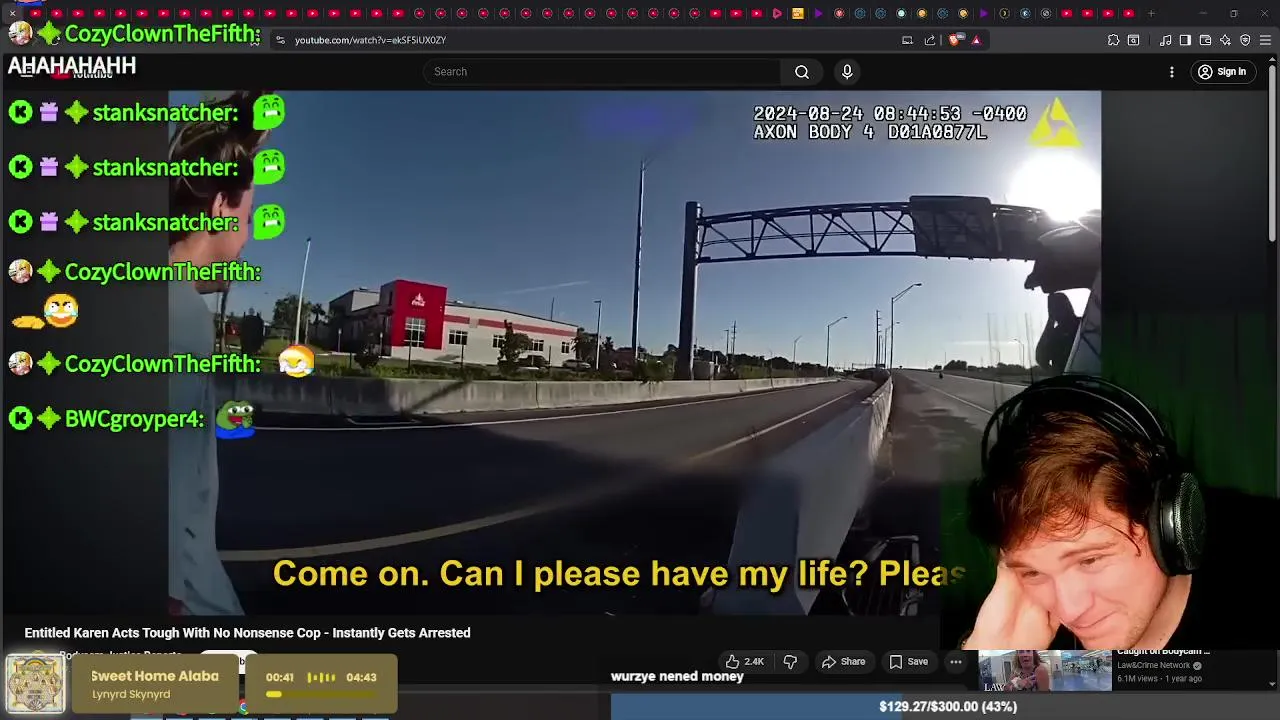Switch to the orange-icon tab
Image resolution: width=1280 pixels, height=720 pixels.
click(797, 13)
